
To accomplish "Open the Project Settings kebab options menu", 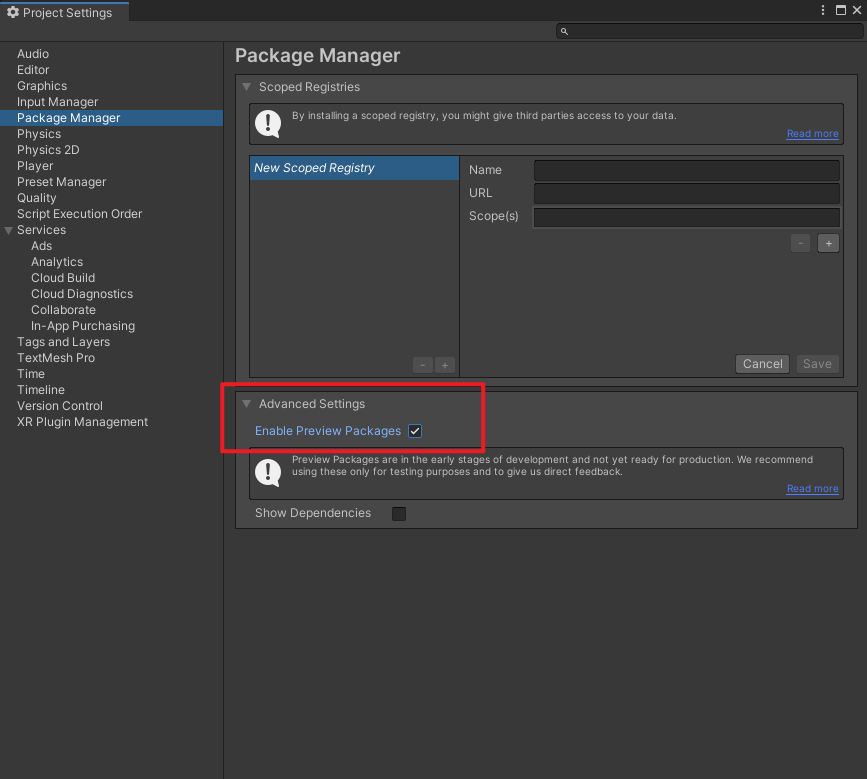I will 823,11.
